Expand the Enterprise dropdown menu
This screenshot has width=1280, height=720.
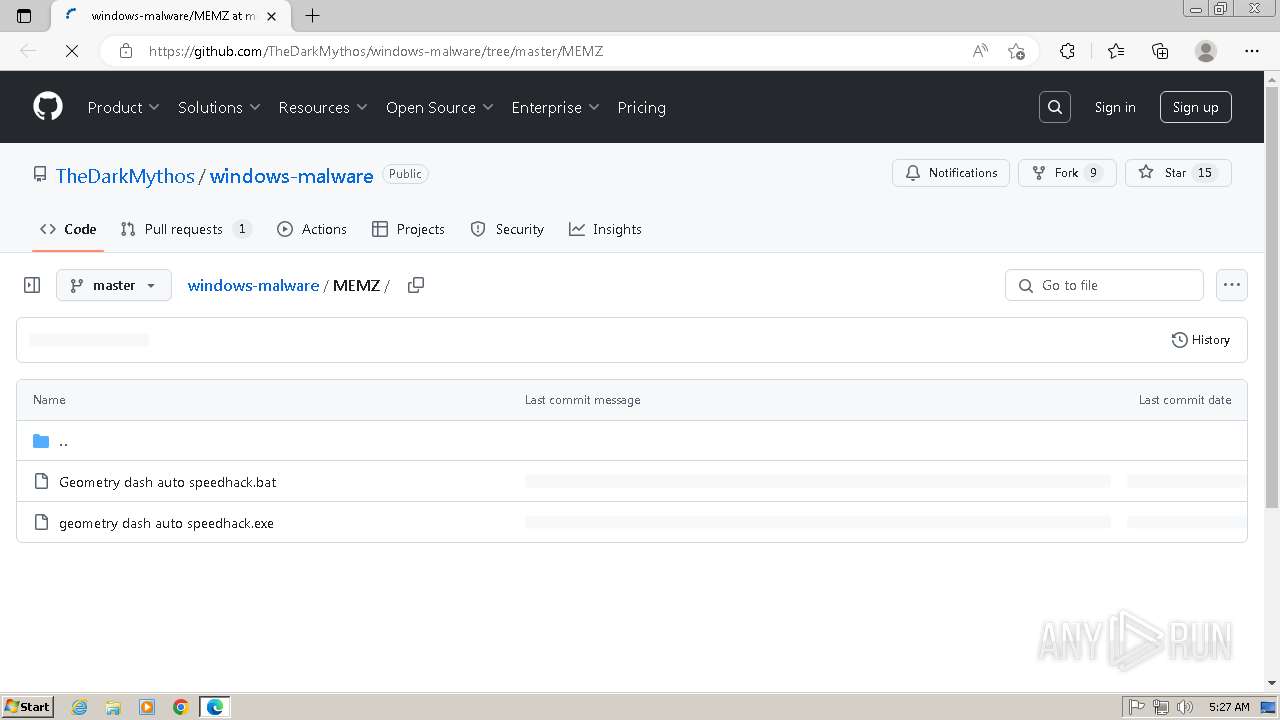[555, 107]
